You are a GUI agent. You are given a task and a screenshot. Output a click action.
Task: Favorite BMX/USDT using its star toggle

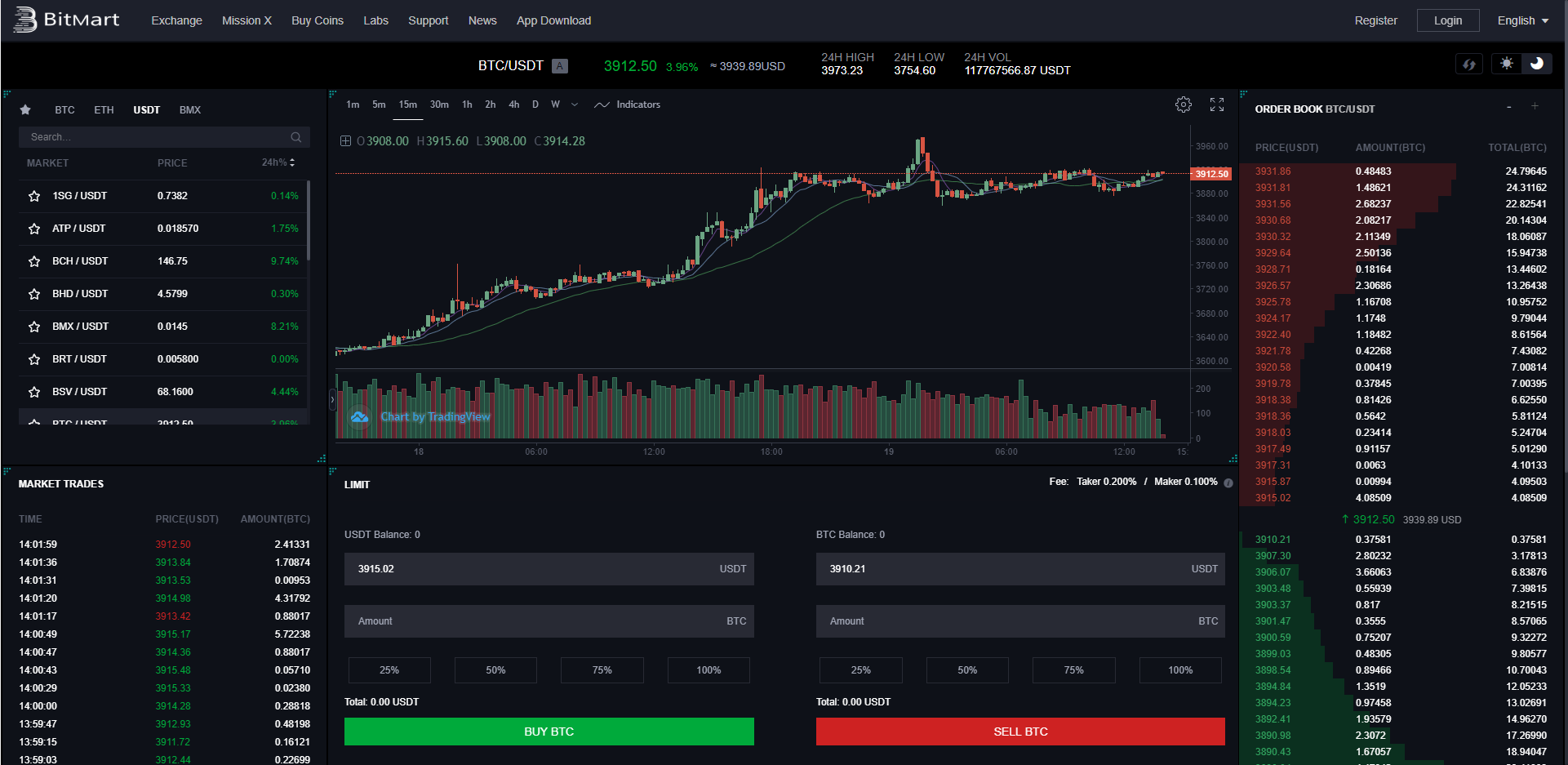coord(33,327)
